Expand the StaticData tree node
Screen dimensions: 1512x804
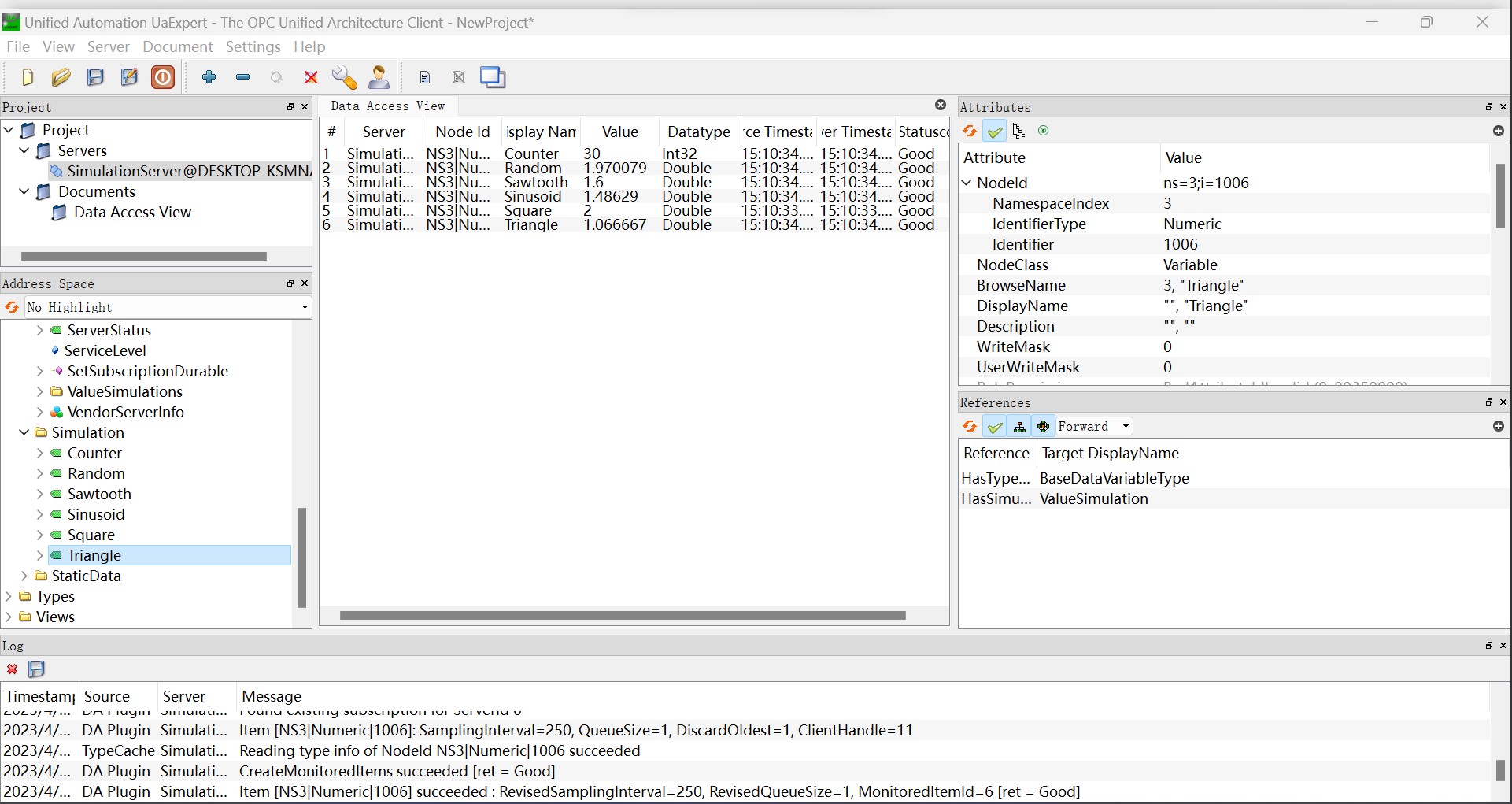pos(24,576)
